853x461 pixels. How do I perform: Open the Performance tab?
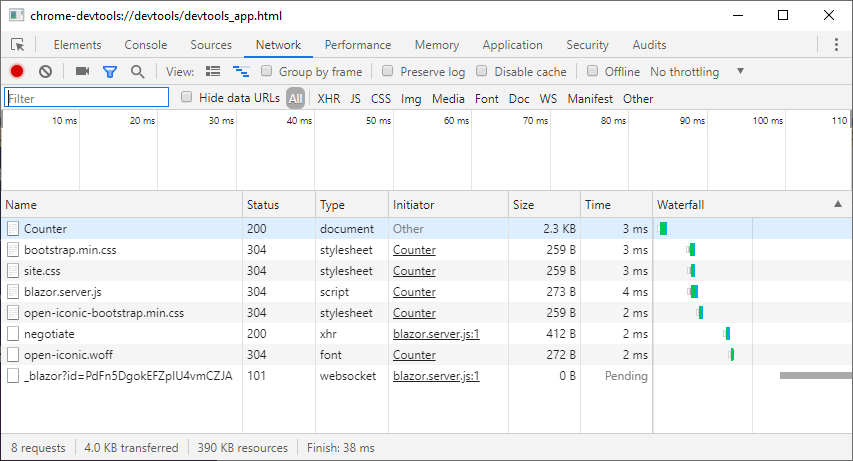pyautogui.click(x=358, y=45)
